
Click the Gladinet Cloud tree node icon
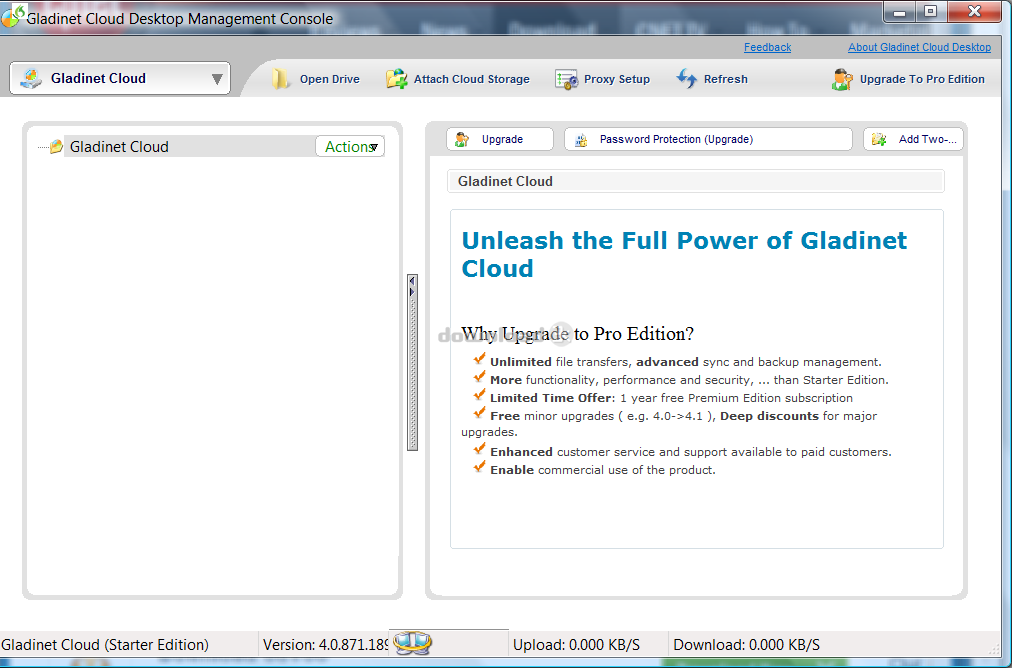(x=56, y=147)
